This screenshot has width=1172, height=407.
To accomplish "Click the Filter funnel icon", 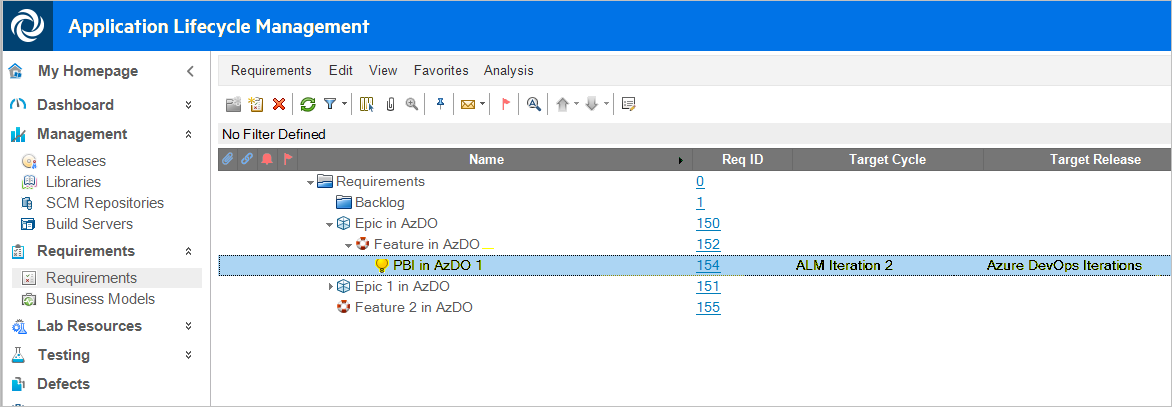I will pyautogui.click(x=330, y=105).
